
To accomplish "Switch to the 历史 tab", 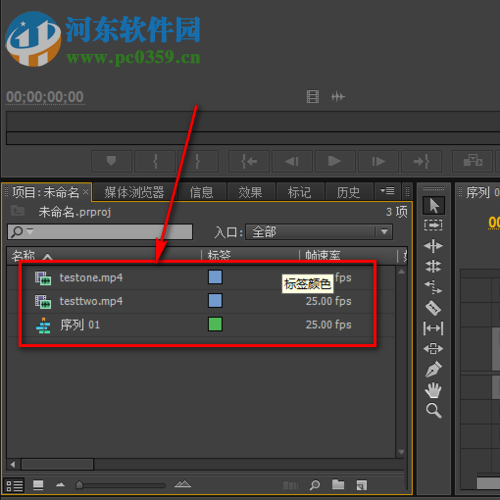I will tap(348, 192).
